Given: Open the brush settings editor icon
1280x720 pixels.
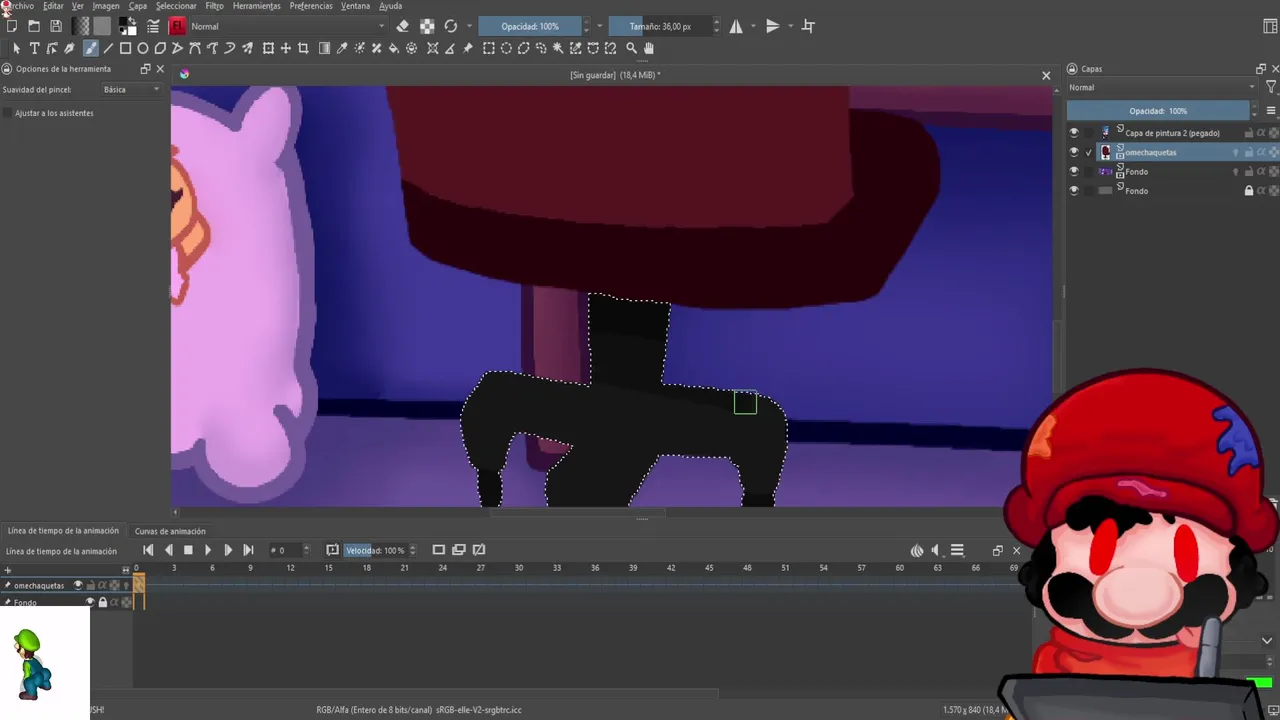Looking at the screenshot, I should point(153,26).
